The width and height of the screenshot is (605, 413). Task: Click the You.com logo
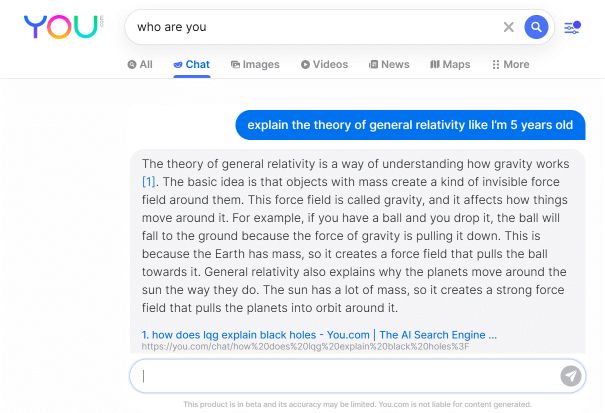pyautogui.click(x=62, y=26)
